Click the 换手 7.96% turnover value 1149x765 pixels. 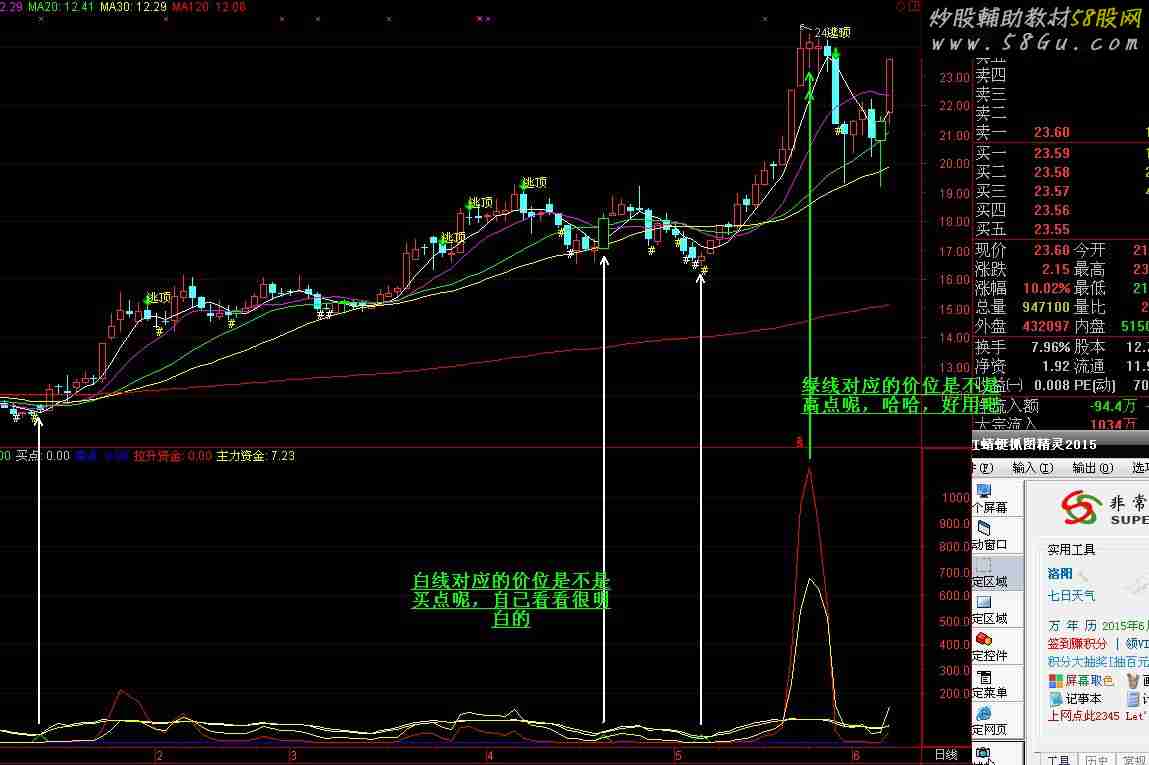point(1051,347)
